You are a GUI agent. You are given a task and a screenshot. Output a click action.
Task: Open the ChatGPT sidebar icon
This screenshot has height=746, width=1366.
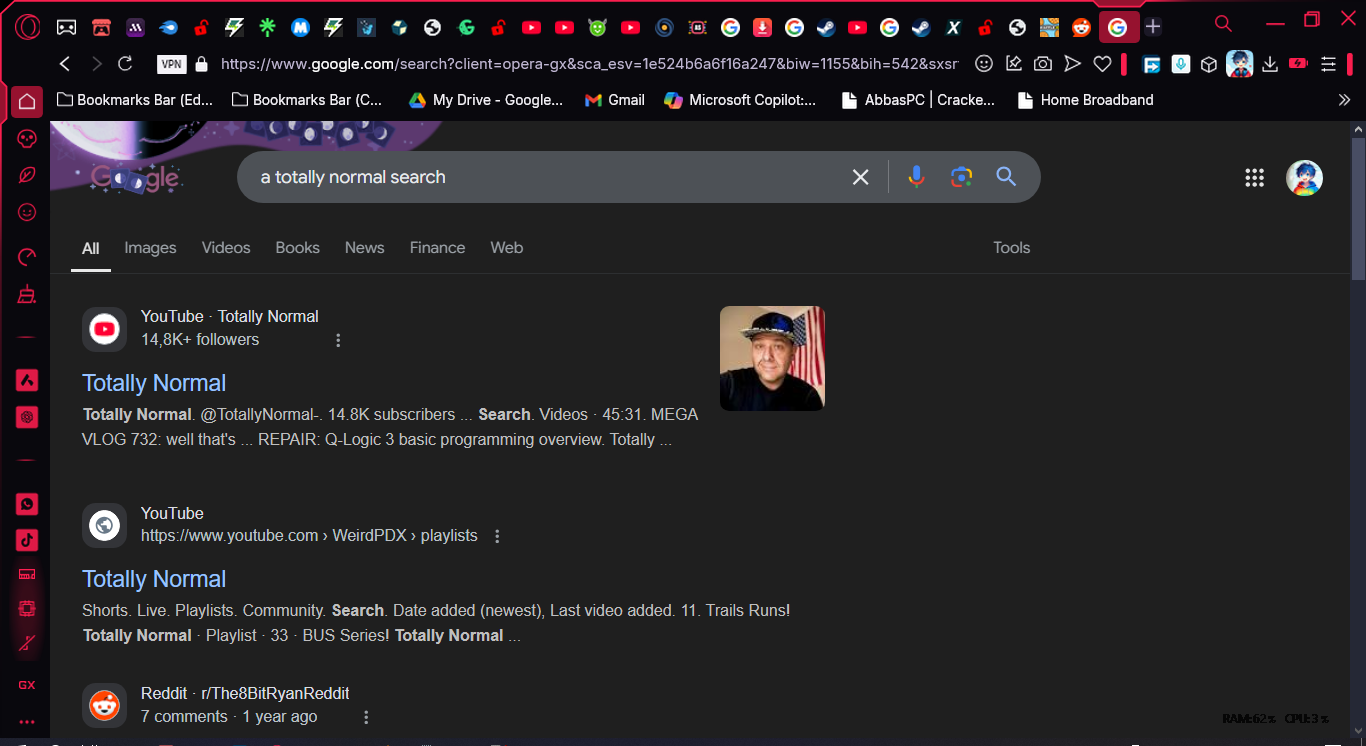27,417
